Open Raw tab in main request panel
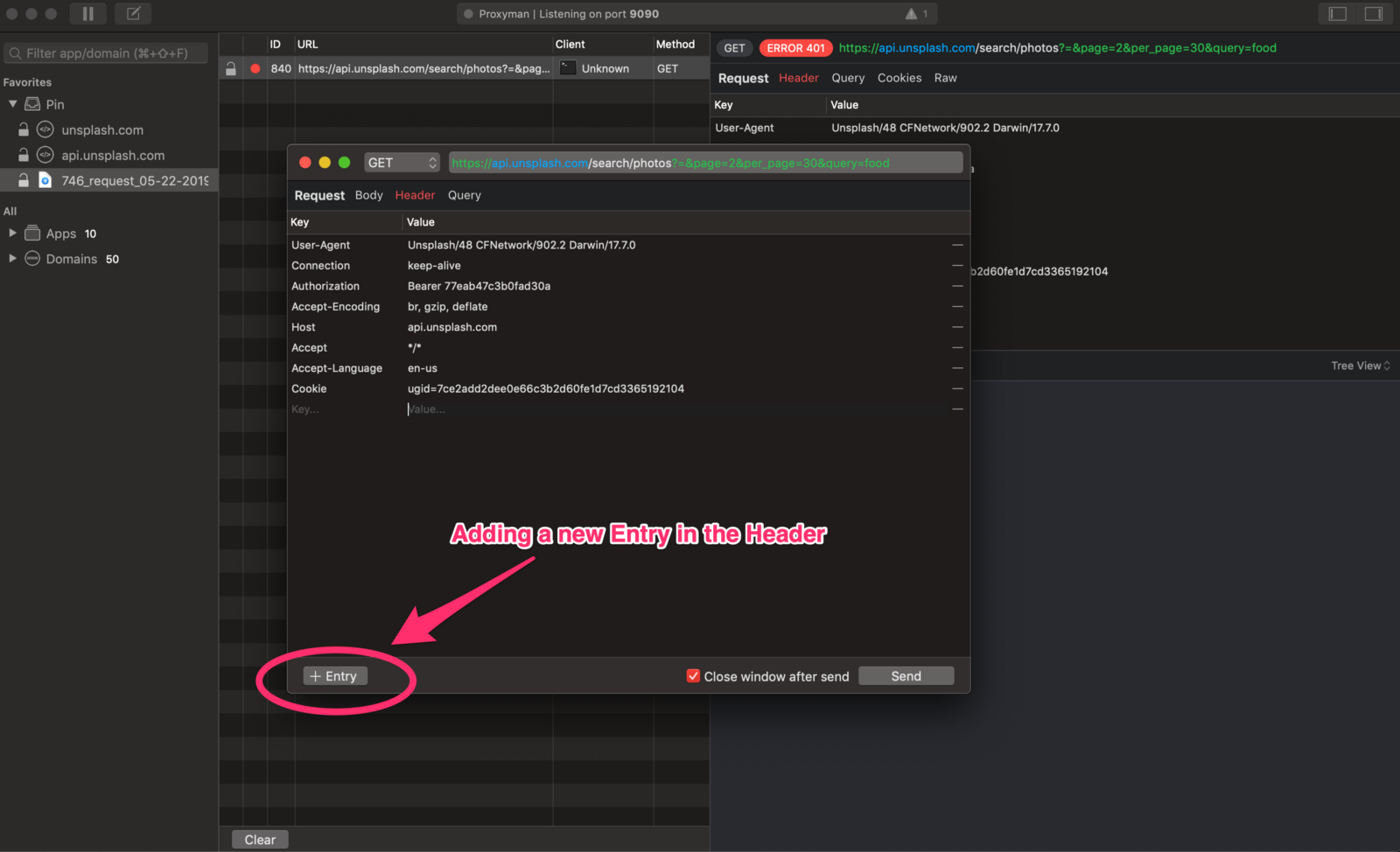Screen dimensions: 1400x852 [x=946, y=78]
